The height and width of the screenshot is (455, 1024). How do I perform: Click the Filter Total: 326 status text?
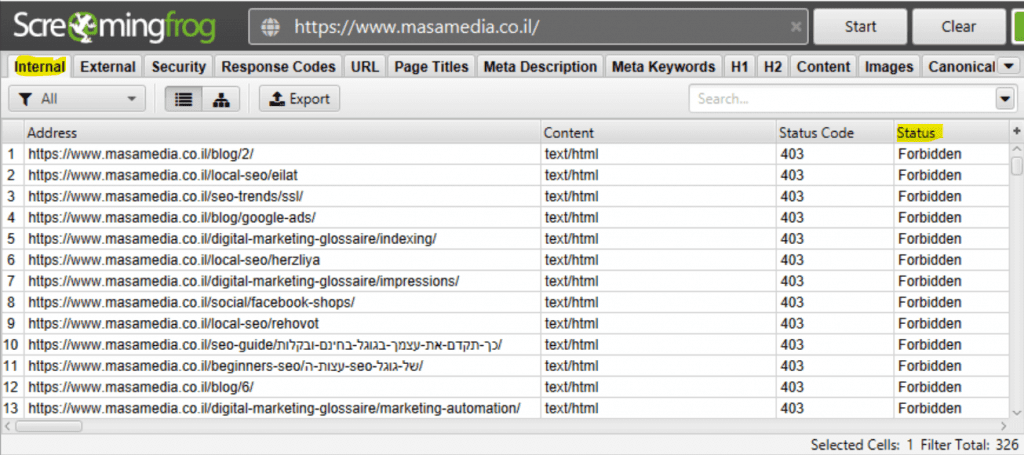point(968,445)
